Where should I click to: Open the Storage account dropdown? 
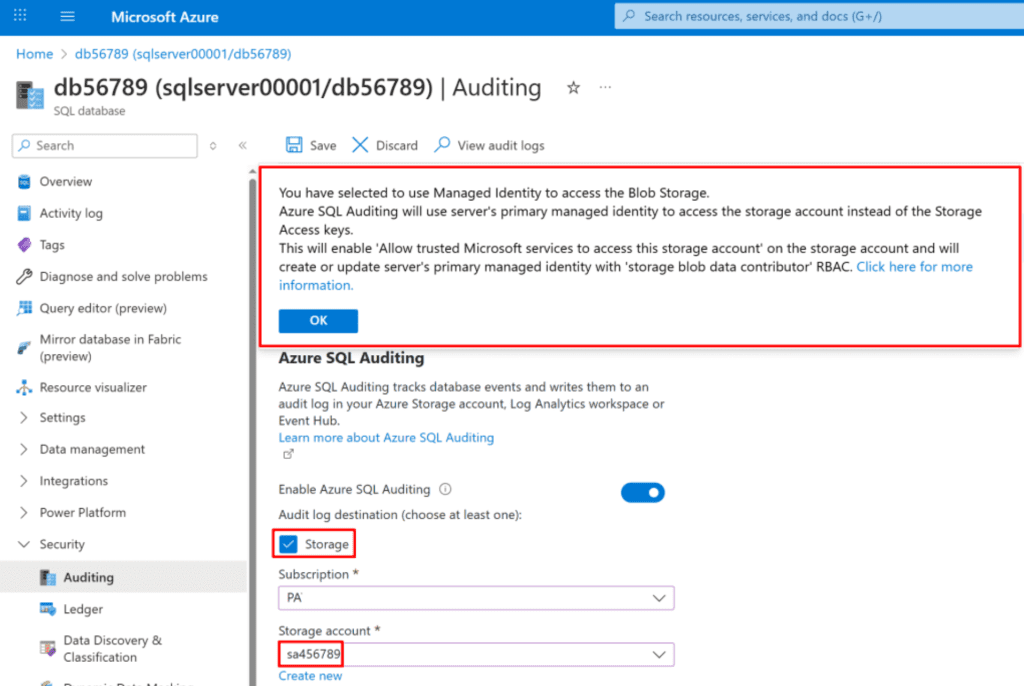476,654
